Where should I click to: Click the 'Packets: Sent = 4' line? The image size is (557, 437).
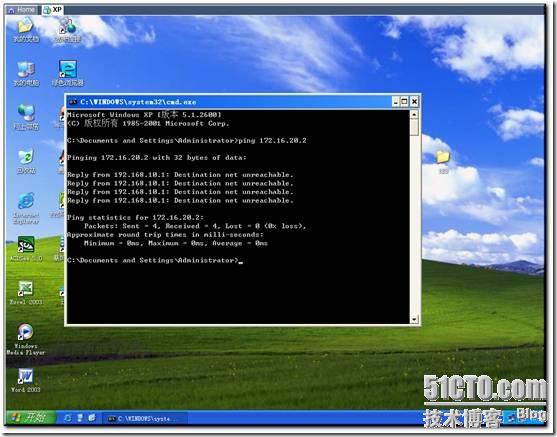pyautogui.click(x=195, y=226)
